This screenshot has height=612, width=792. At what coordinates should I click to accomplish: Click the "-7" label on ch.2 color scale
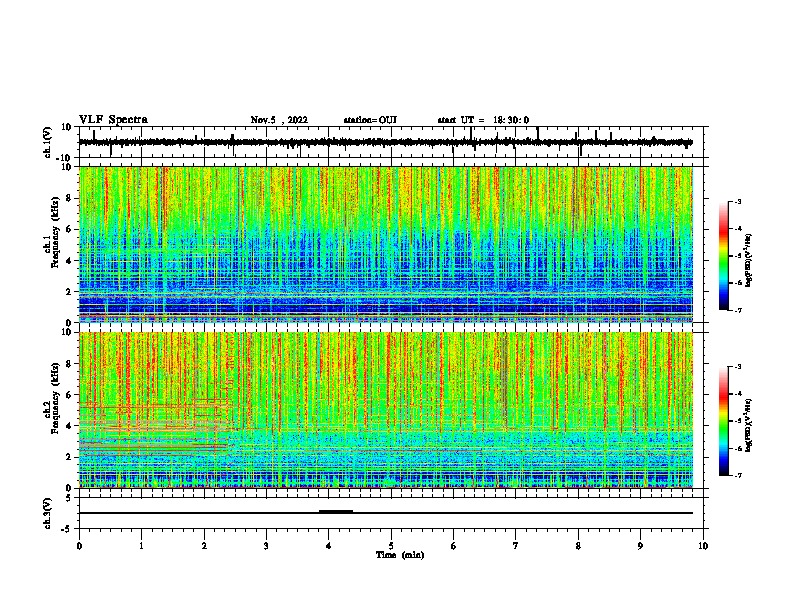click(737, 475)
